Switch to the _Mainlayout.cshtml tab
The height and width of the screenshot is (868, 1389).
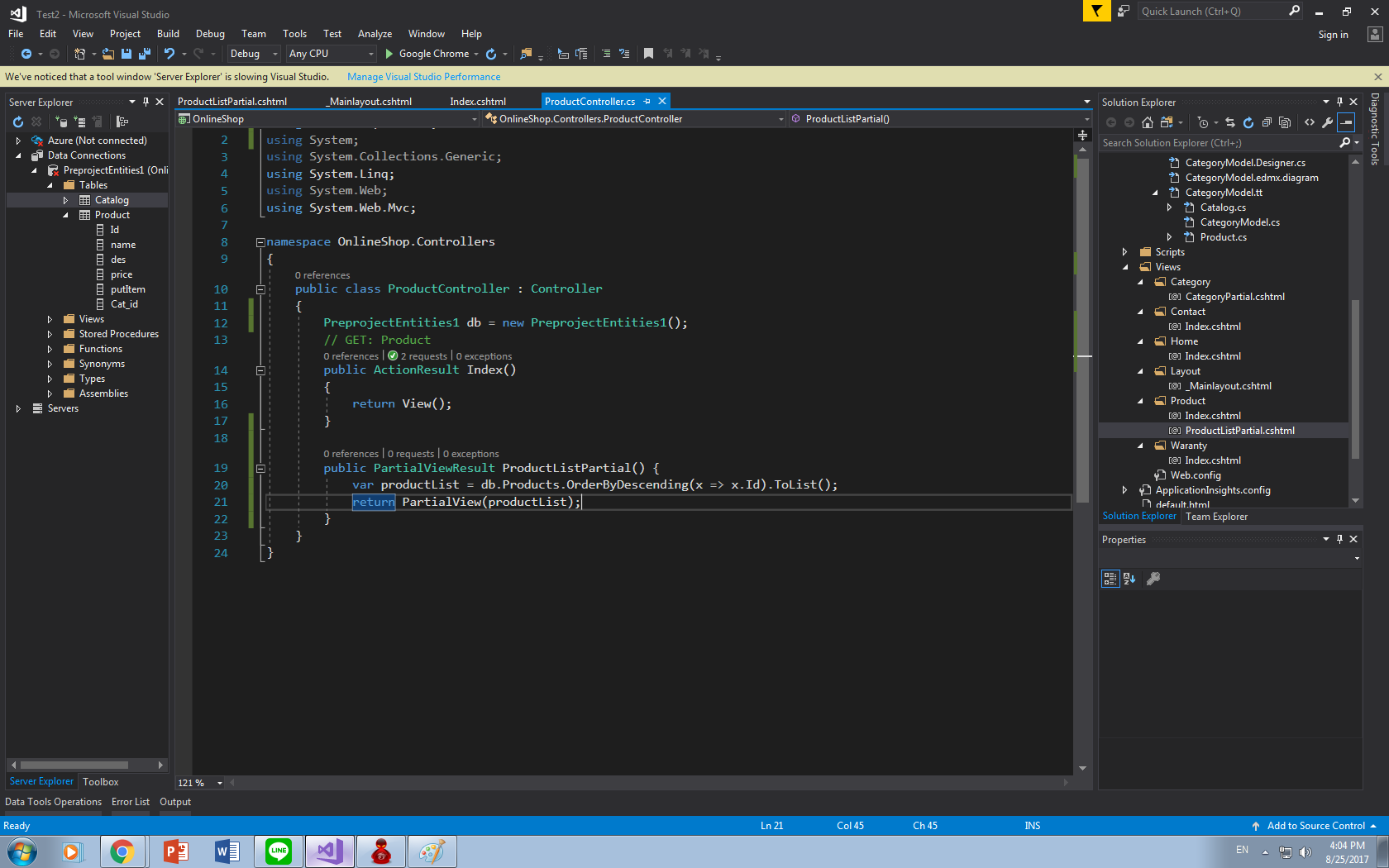tap(369, 102)
